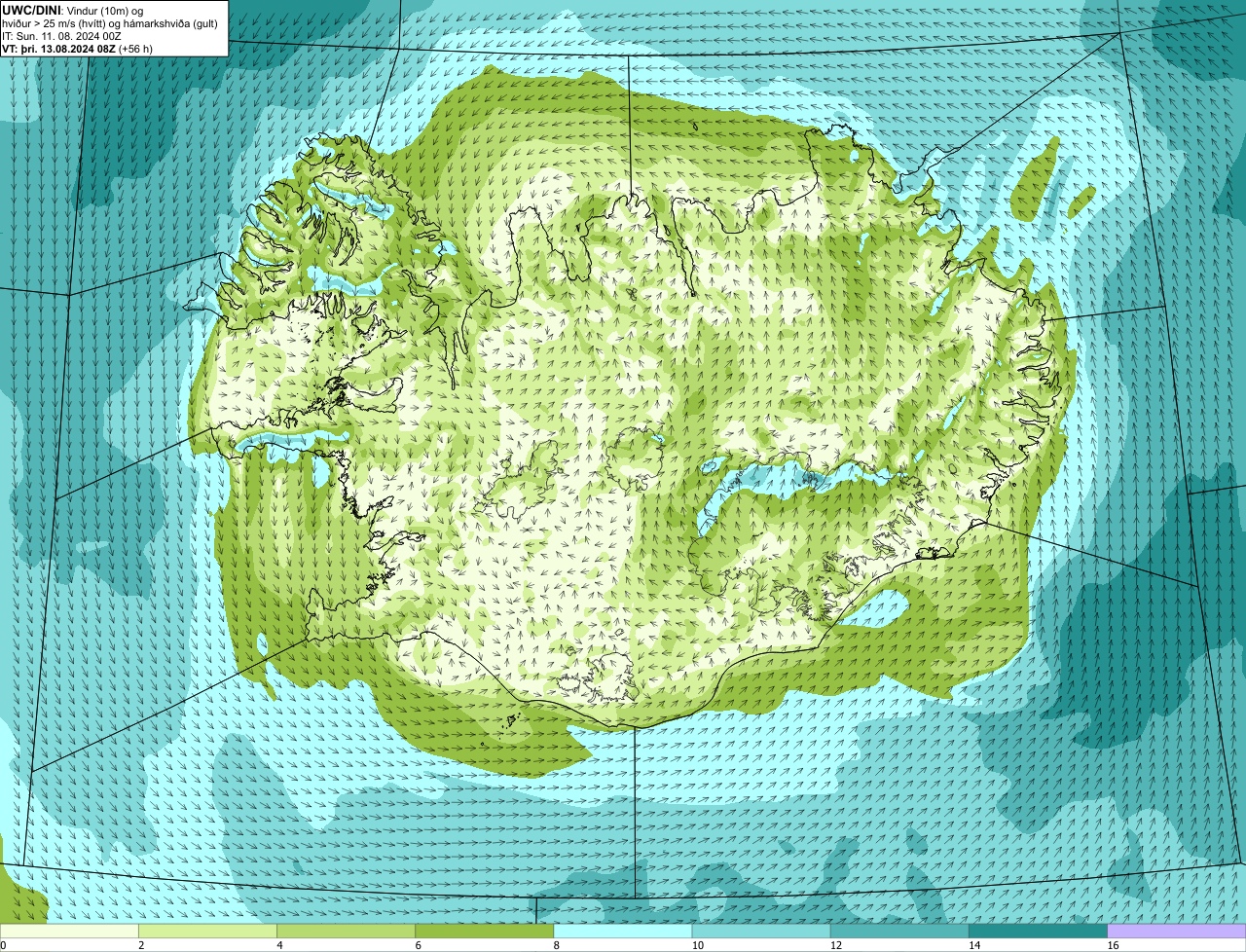The image size is (1246, 952).
Task: Click the pale cyan 8–10 m/s legend swatch
Action: 623,931
